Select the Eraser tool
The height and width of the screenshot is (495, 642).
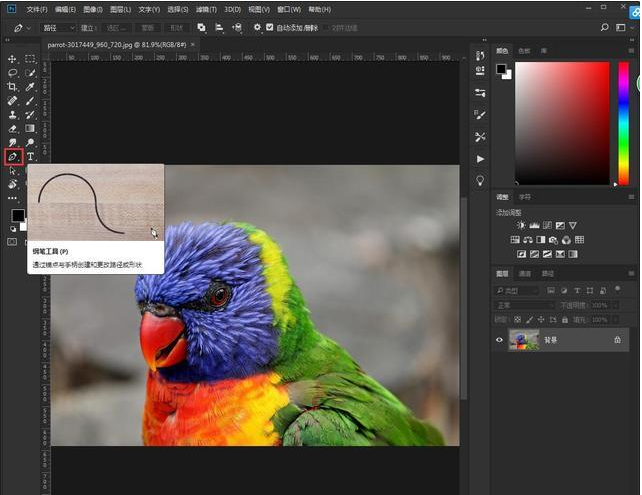point(13,129)
